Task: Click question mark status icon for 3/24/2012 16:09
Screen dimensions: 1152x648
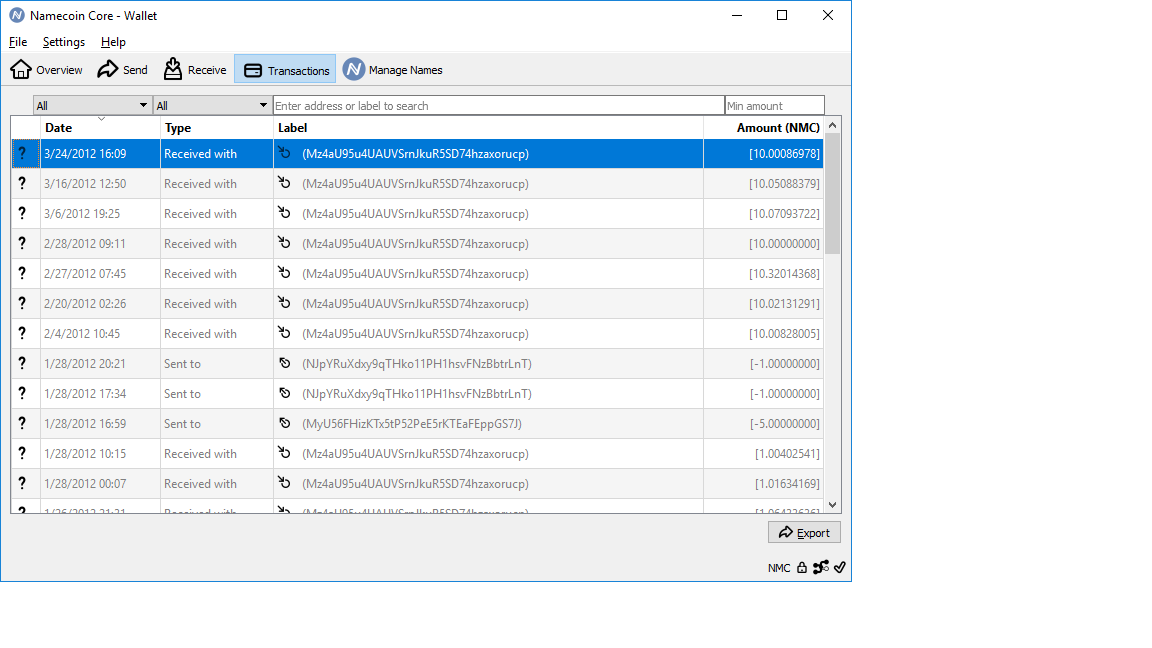Action: click(x=23, y=154)
